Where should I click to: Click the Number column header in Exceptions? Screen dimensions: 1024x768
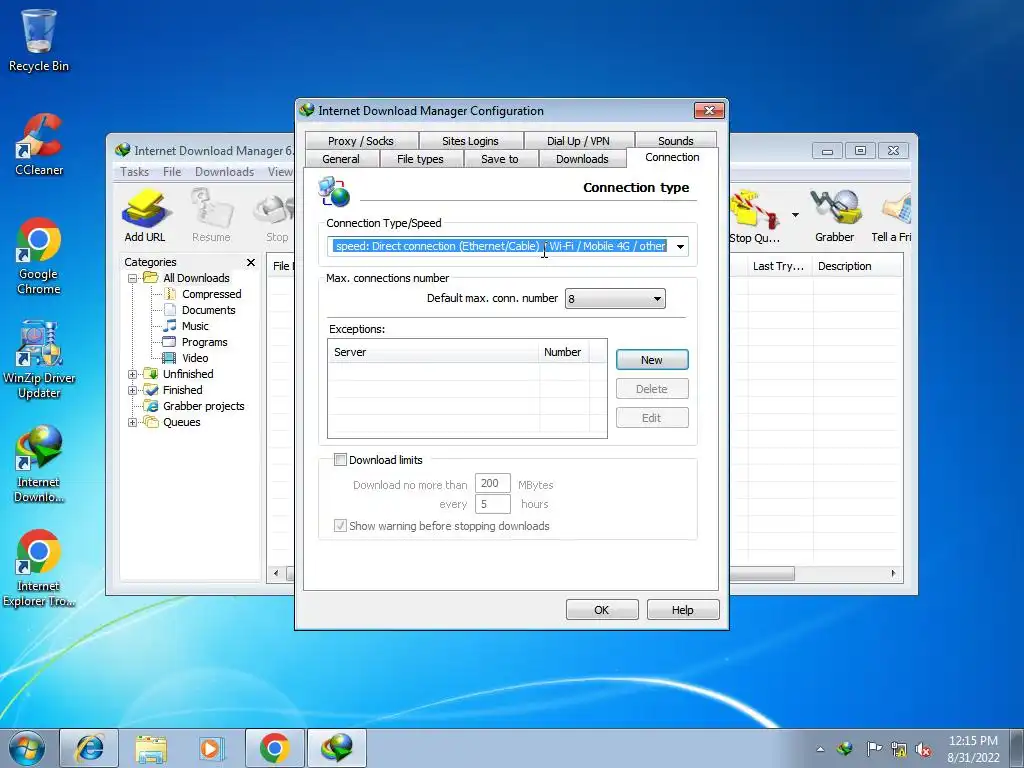pos(564,352)
